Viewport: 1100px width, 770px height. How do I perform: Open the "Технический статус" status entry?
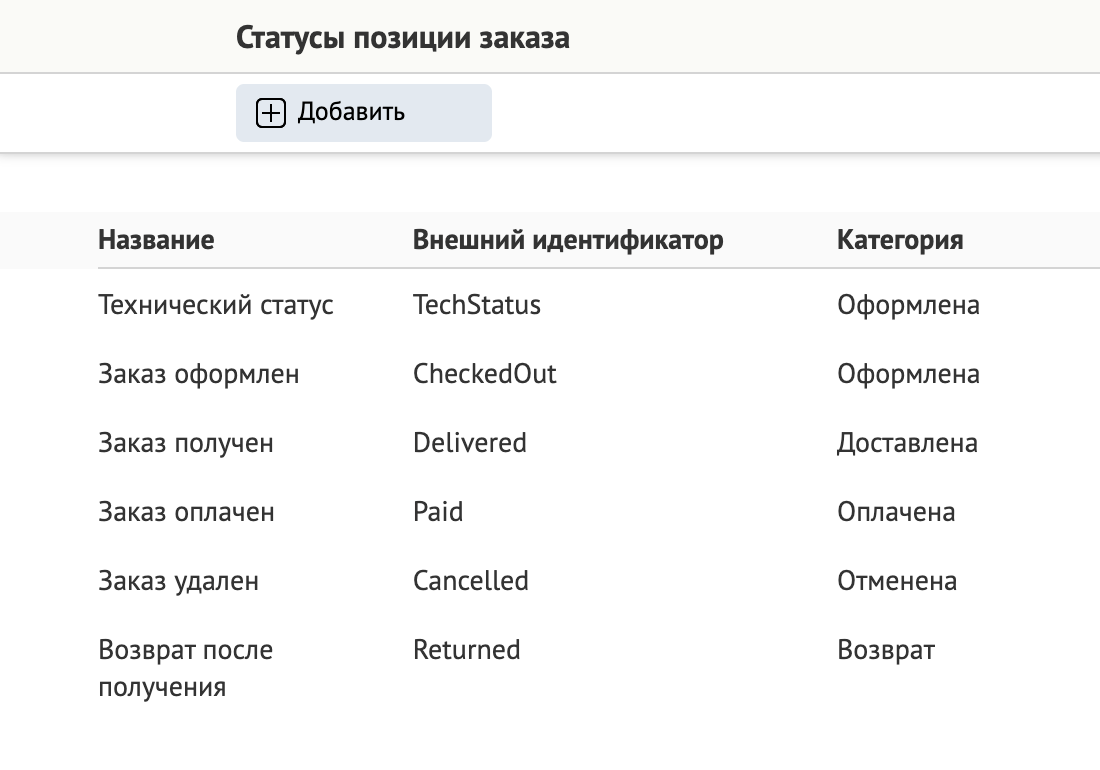coord(215,305)
